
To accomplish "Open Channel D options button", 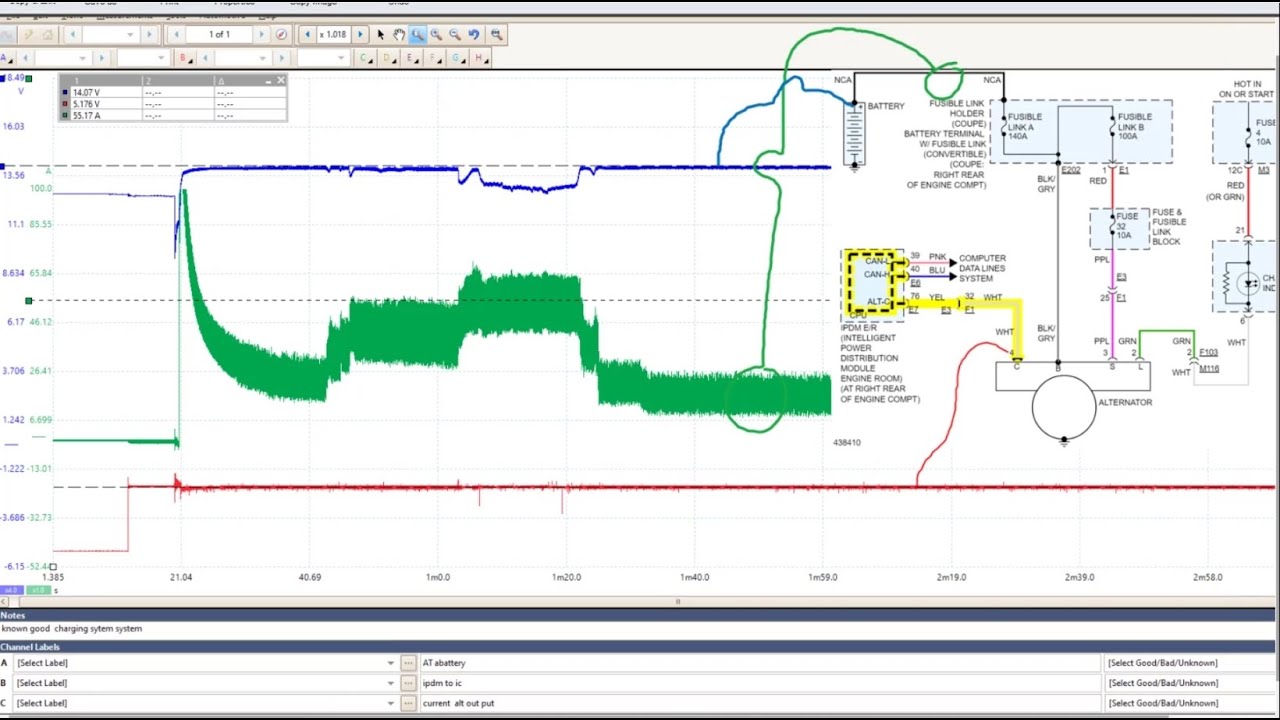I will point(387,58).
